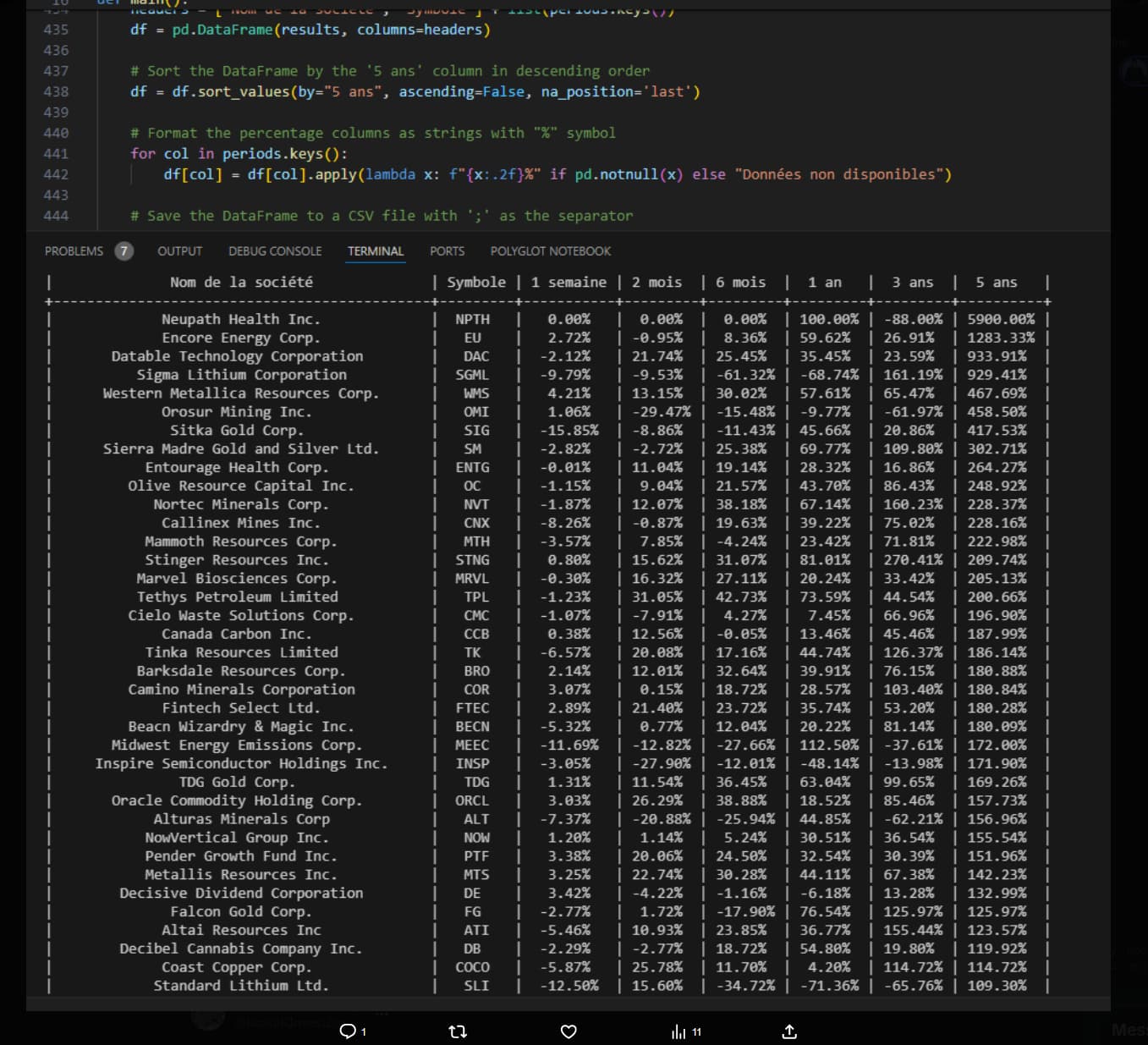Click 'Decibel Cannabis Company Inc.' row
Screen dimensions: 1148x1045
tap(241, 949)
